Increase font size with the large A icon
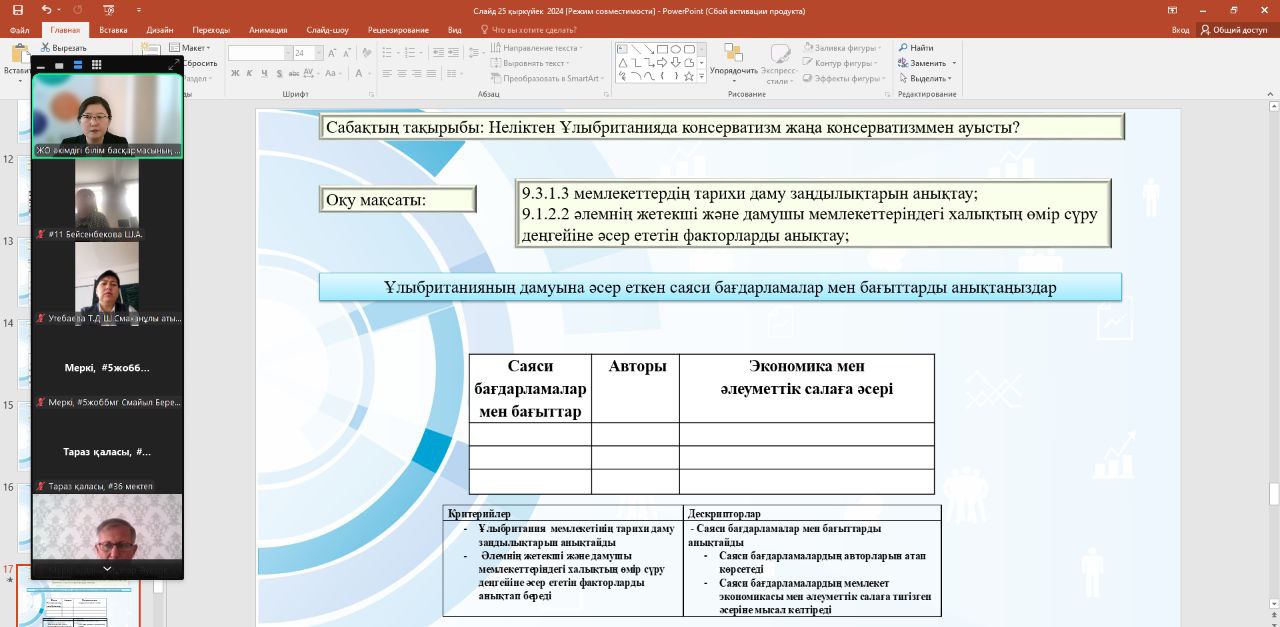The width and height of the screenshot is (1280, 627). point(330,53)
